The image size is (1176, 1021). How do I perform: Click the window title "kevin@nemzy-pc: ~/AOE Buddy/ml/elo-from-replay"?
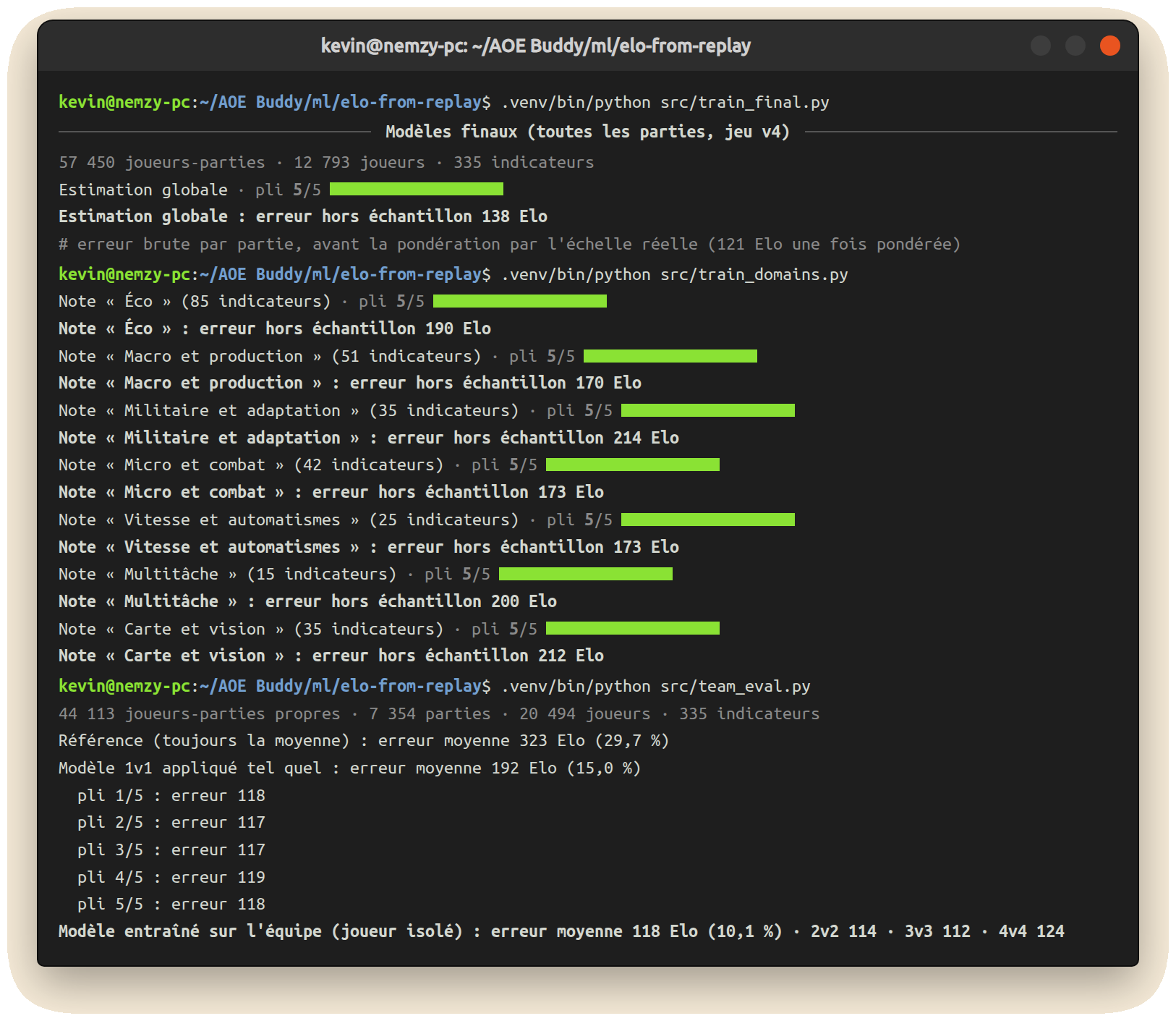coord(535,46)
